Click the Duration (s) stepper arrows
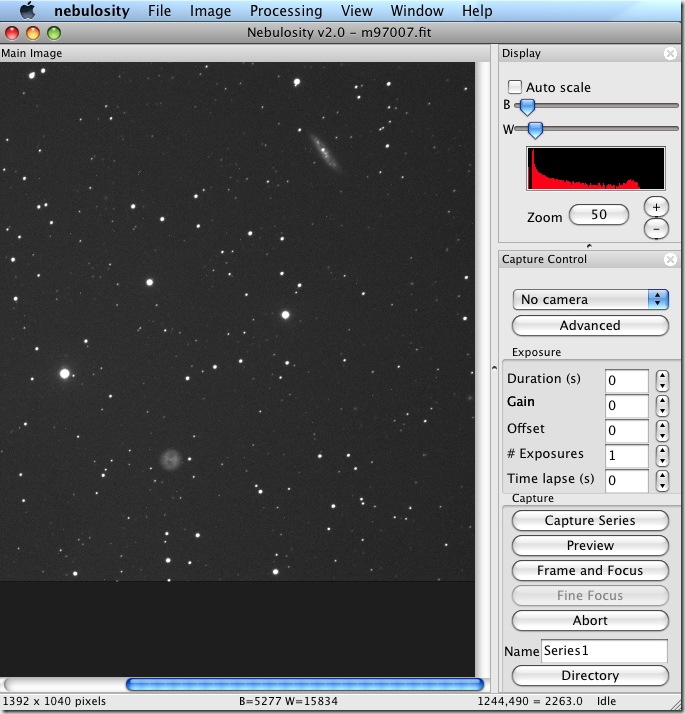 coord(662,381)
